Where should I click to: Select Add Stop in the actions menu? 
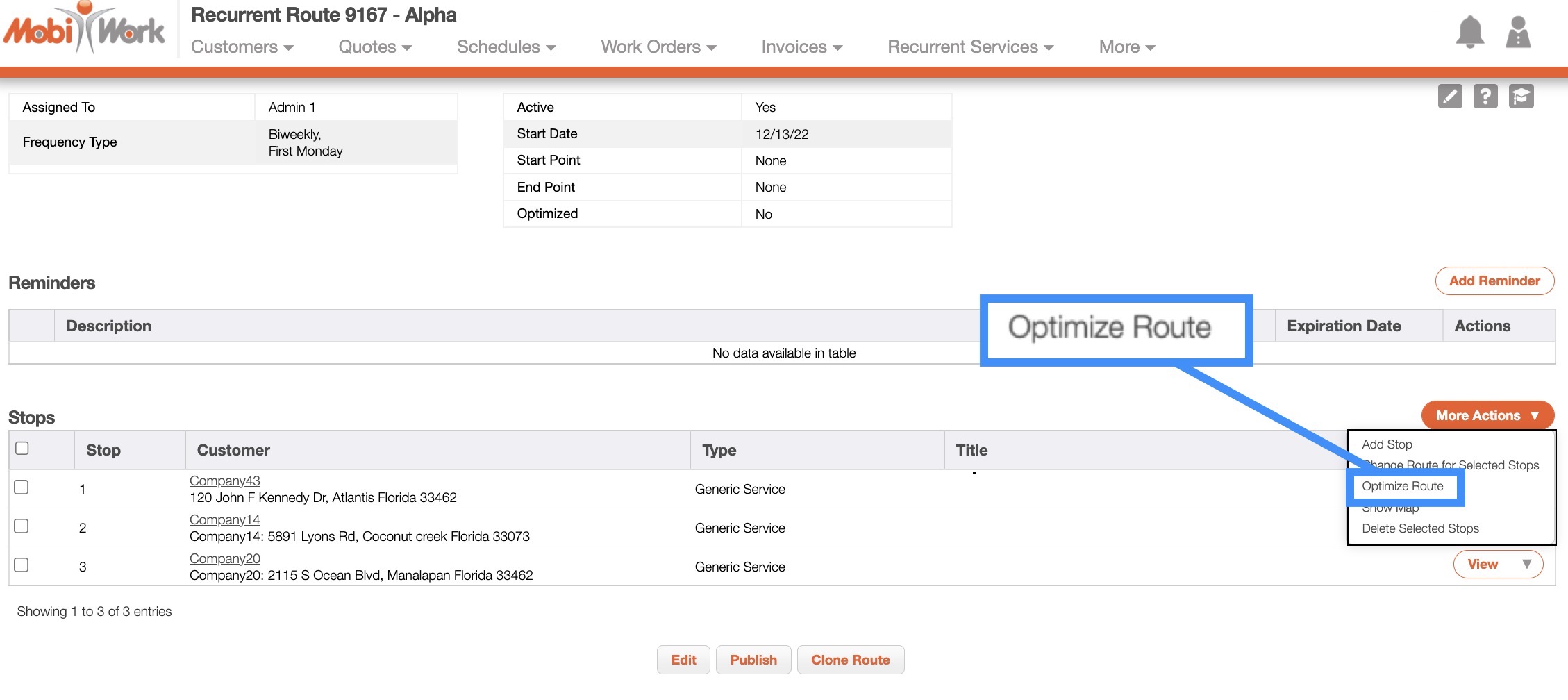point(1387,445)
